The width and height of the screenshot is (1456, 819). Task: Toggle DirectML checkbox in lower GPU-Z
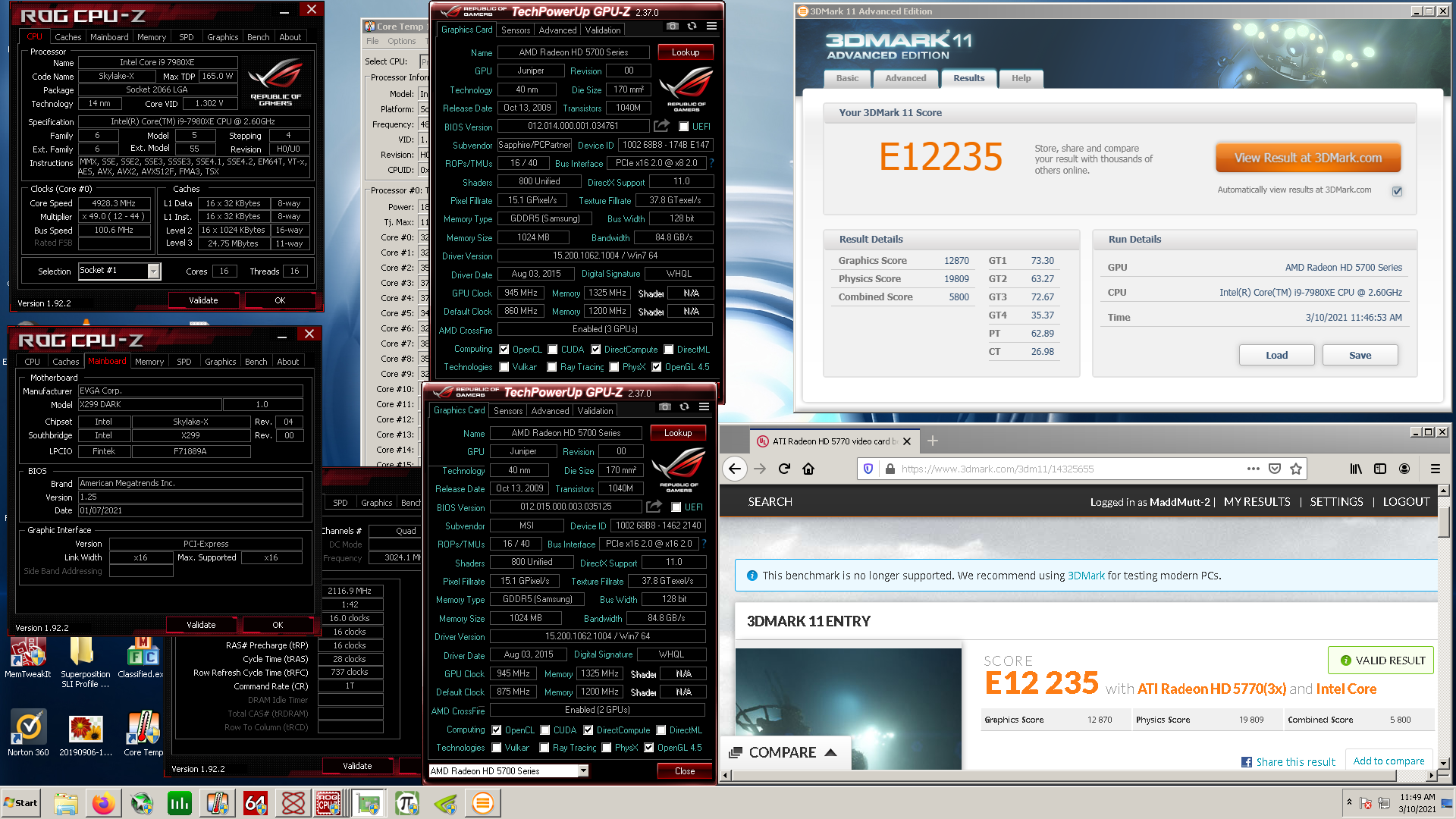[661, 730]
